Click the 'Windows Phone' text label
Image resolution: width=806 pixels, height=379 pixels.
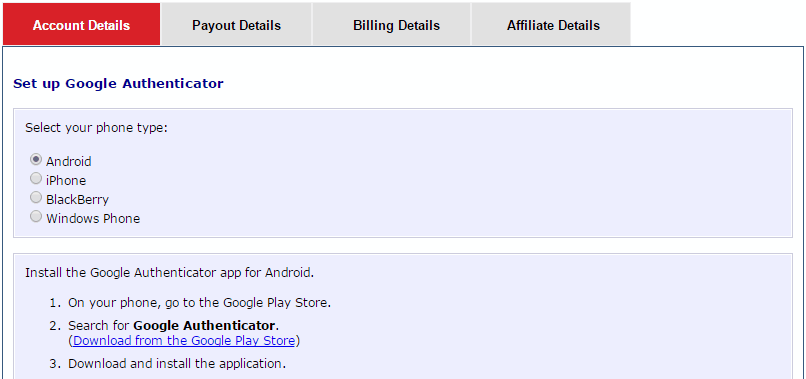tap(93, 219)
